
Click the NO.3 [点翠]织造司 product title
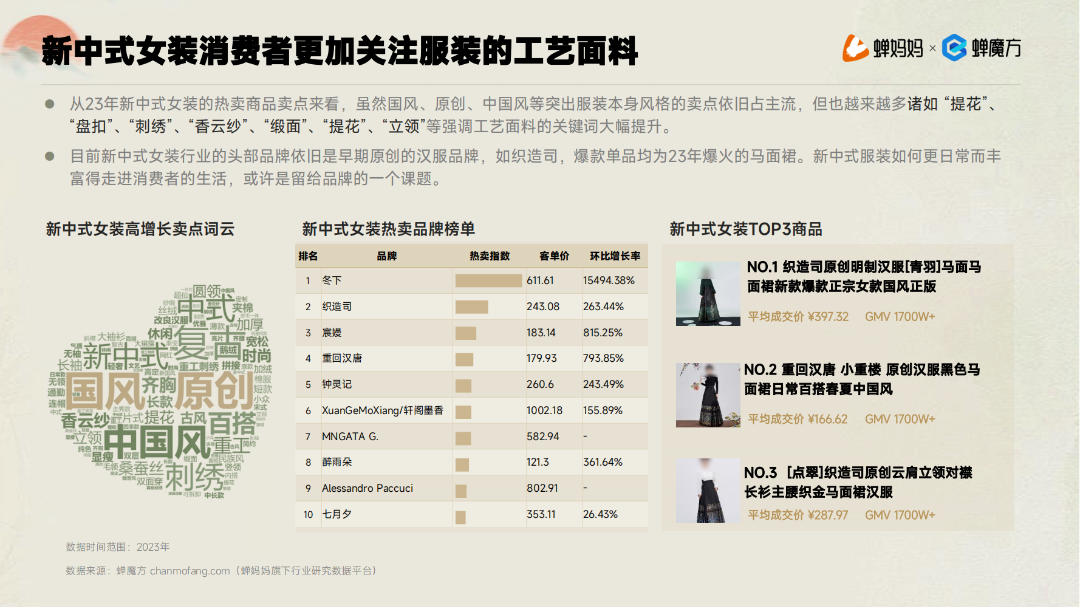pyautogui.click(x=858, y=482)
